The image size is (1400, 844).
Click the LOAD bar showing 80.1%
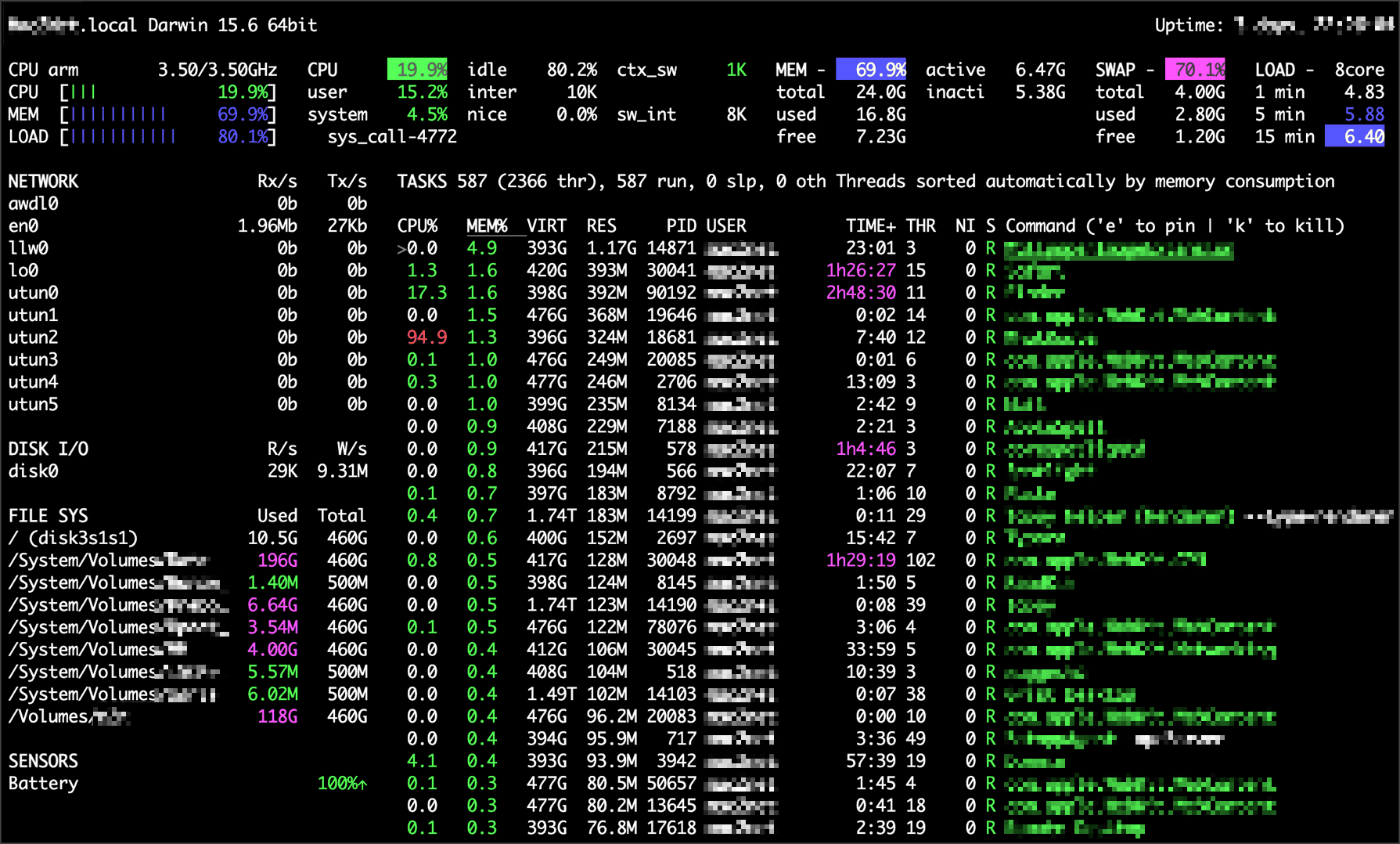click(167, 137)
